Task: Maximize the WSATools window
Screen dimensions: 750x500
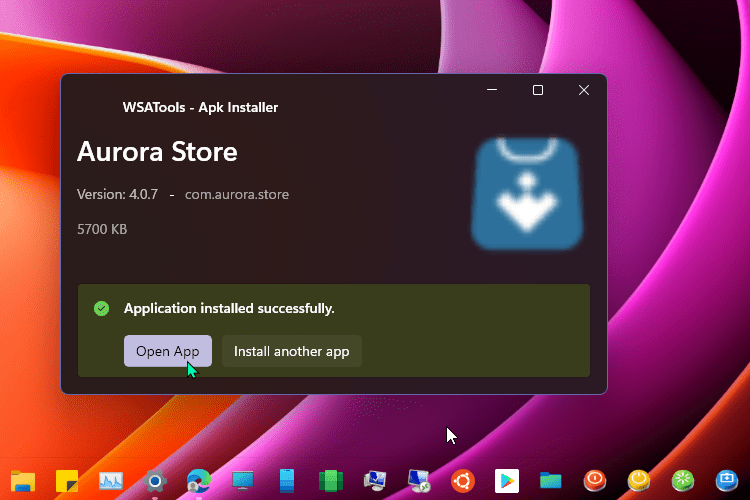Action: pos(538,90)
